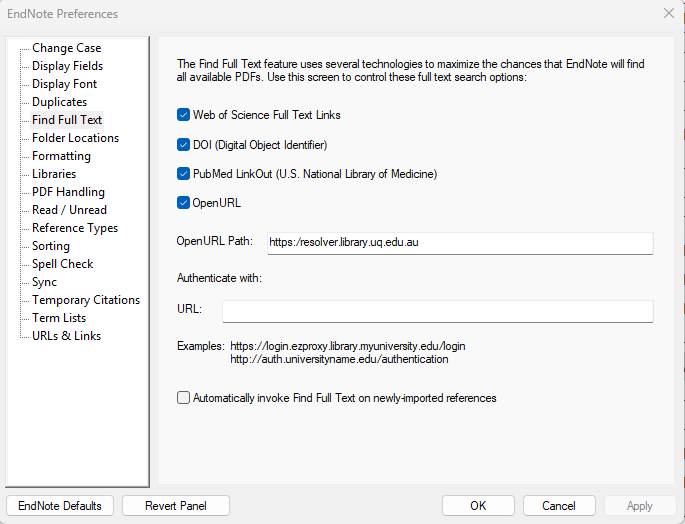Toggle DOI (Digital Object Identifier) checkbox
Image resolution: width=685 pixels, height=524 pixels.
tap(184, 145)
